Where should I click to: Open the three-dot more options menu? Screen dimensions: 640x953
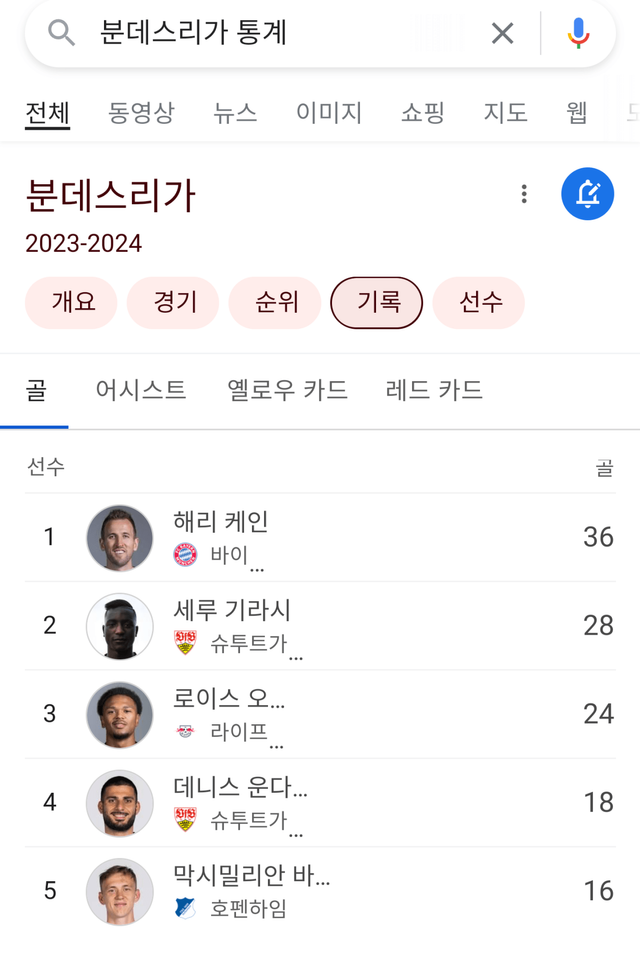pos(524,194)
